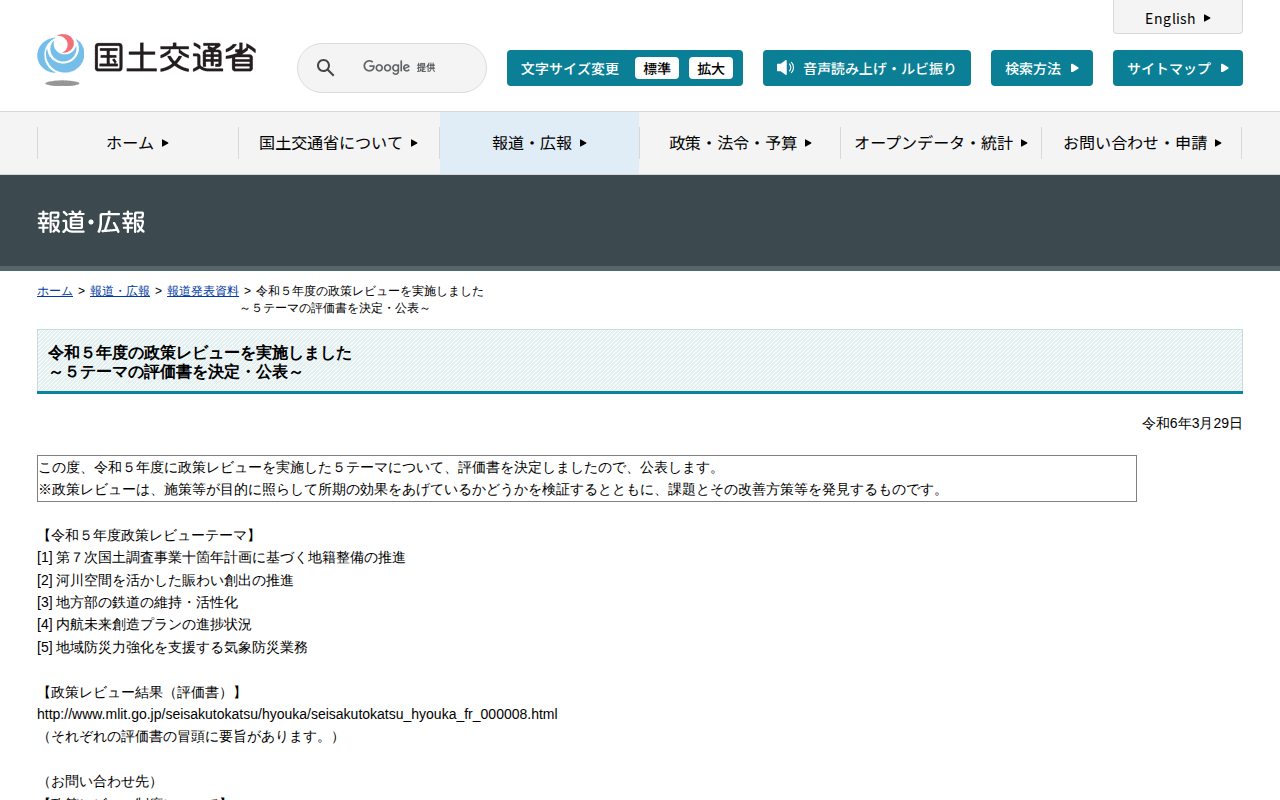The width and height of the screenshot is (1280, 800).
Task: Click the arrow icon on 検索方法
Action: tap(1074, 68)
